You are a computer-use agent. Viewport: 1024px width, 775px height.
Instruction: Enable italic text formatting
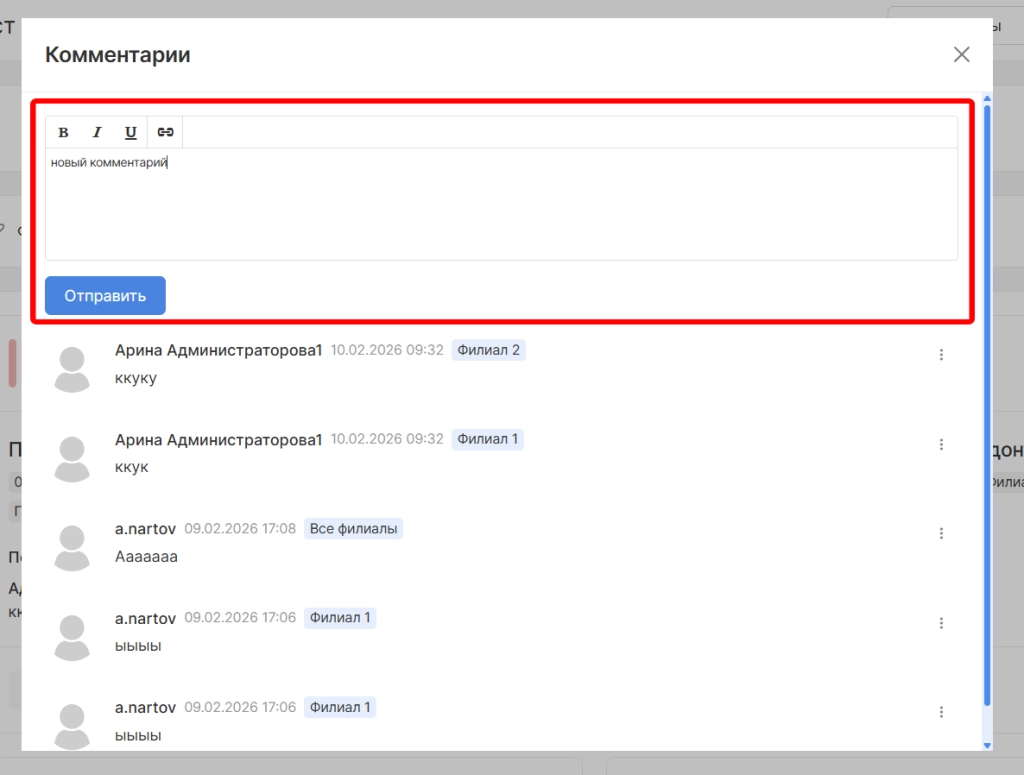click(x=97, y=132)
